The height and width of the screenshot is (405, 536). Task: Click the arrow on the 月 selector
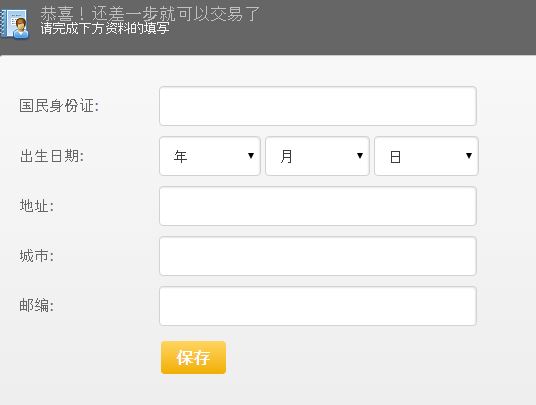(360, 156)
